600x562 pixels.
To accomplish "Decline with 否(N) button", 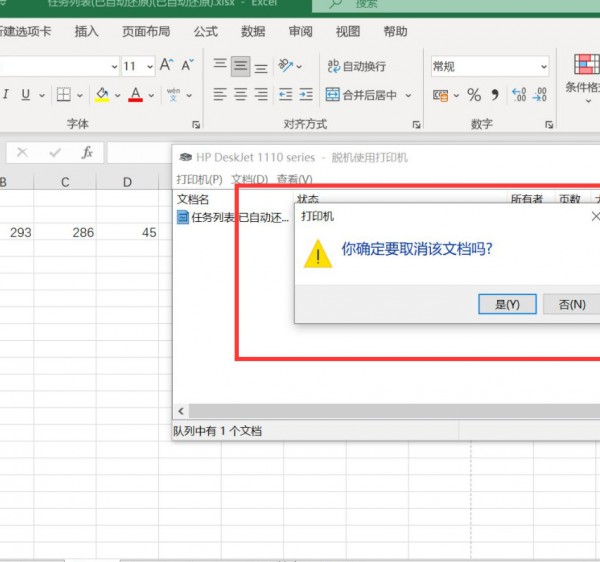I will tap(572, 304).
